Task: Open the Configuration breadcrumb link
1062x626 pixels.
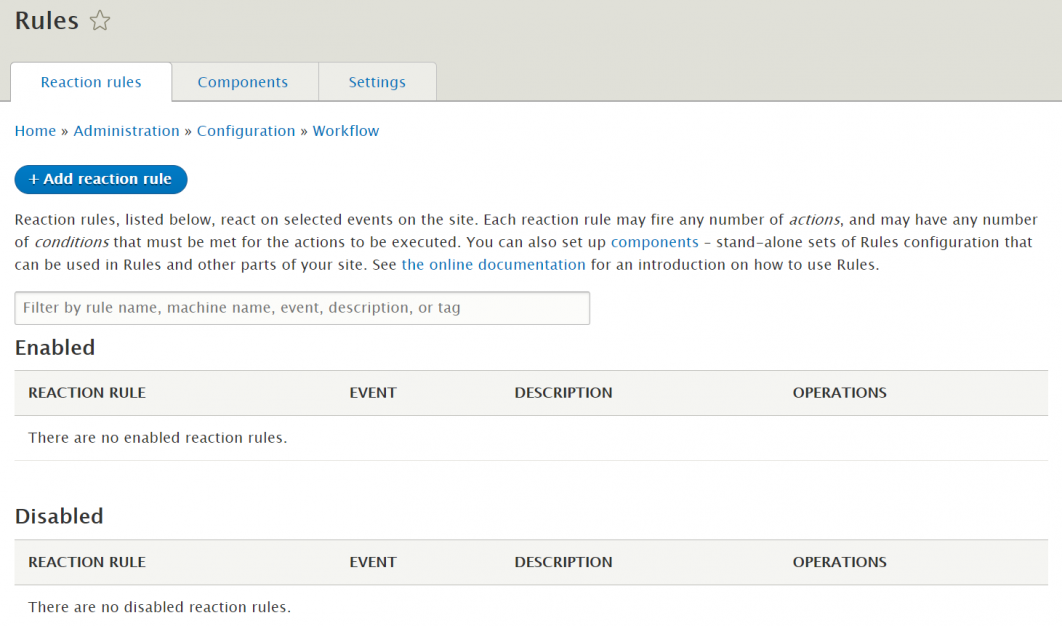Action: click(x=246, y=130)
